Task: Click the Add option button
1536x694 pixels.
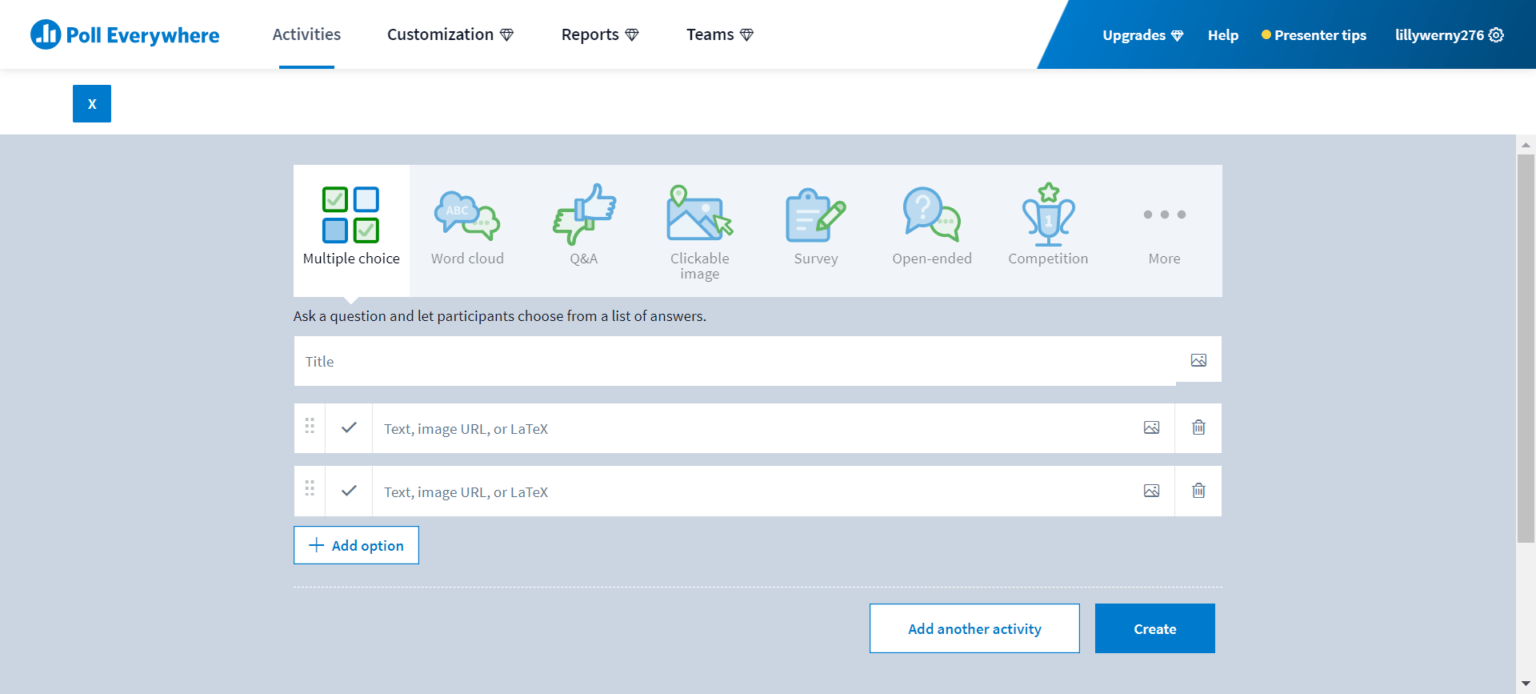Action: pyautogui.click(x=356, y=545)
